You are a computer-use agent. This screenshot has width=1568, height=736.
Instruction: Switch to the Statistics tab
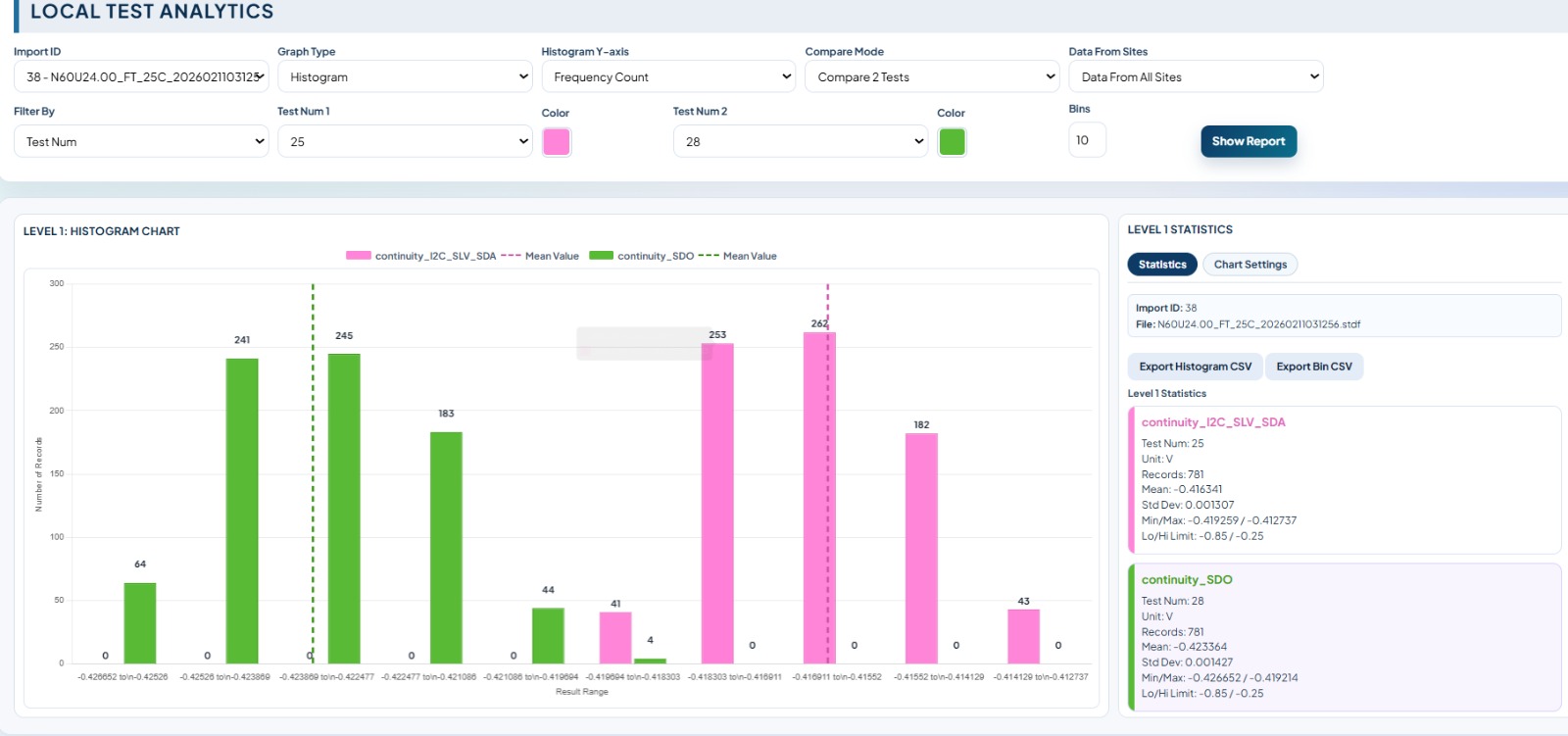pyautogui.click(x=1162, y=265)
